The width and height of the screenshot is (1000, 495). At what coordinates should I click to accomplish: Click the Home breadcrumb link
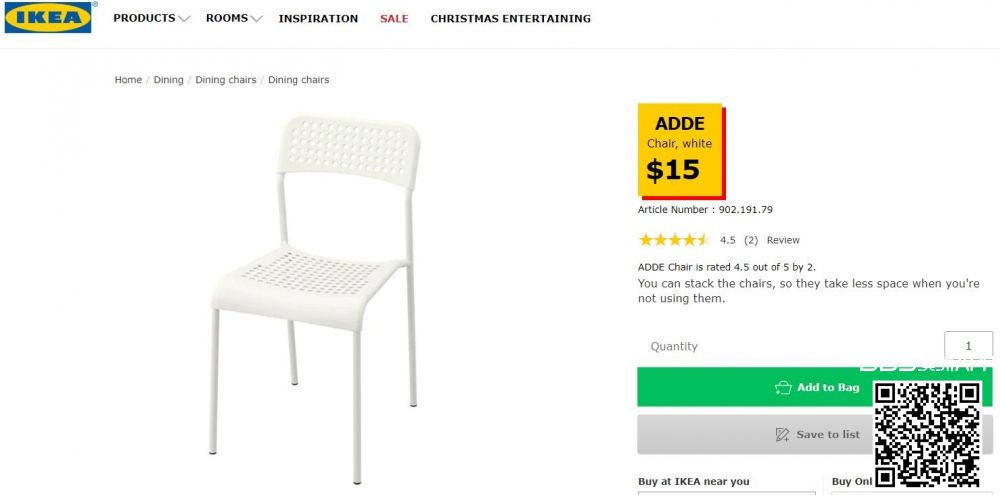pyautogui.click(x=128, y=80)
